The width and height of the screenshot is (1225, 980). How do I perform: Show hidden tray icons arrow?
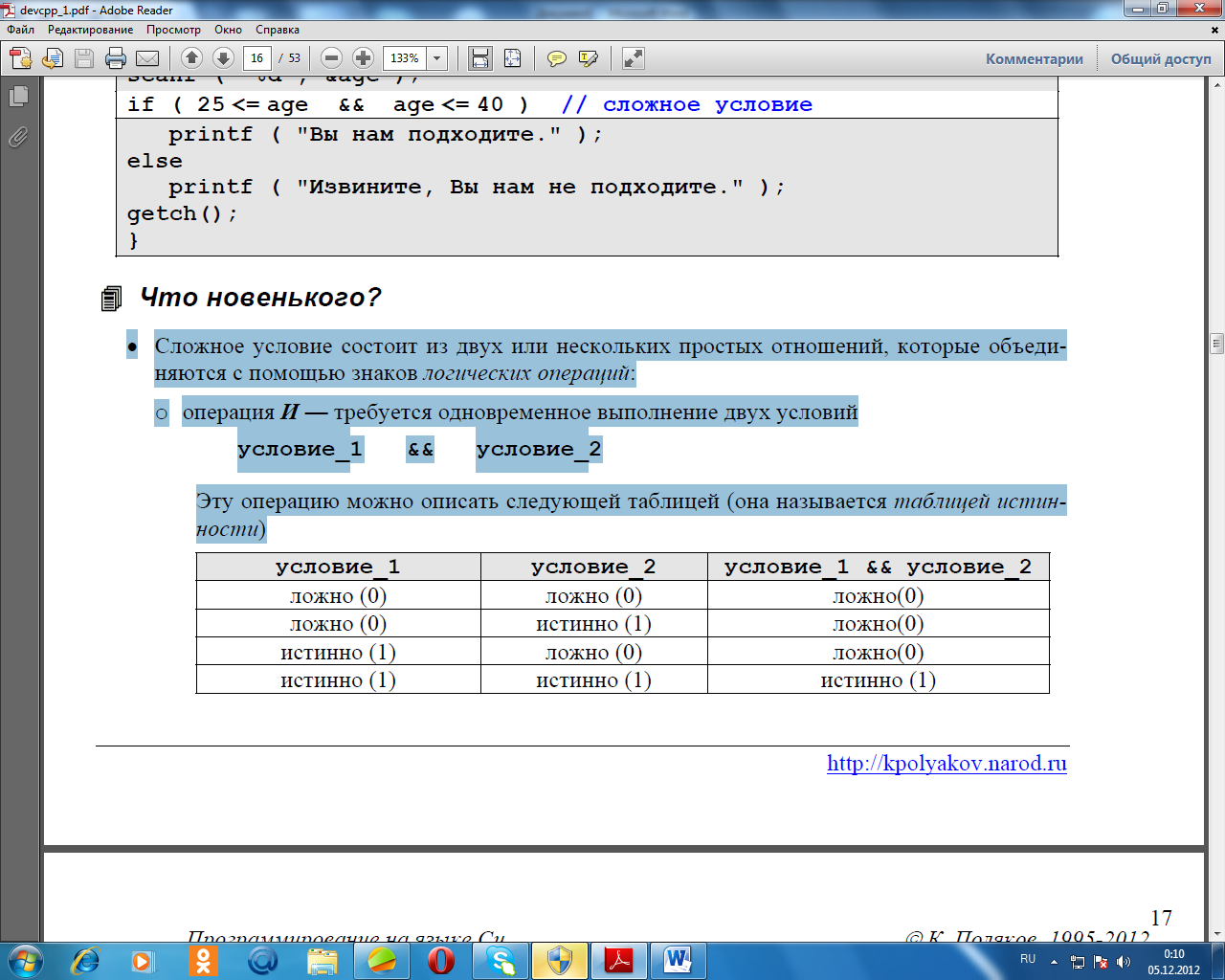(x=1055, y=962)
